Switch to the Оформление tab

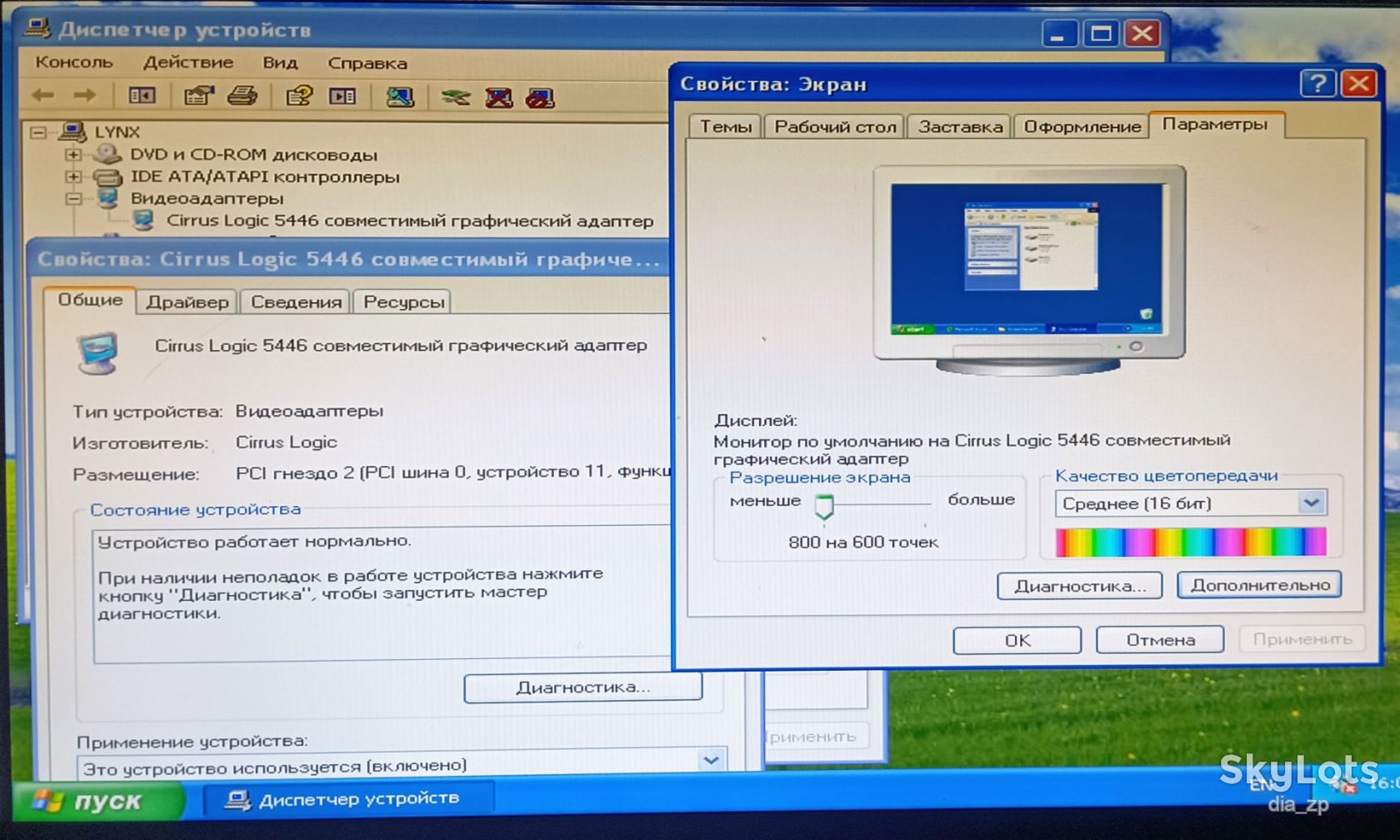point(1082,127)
